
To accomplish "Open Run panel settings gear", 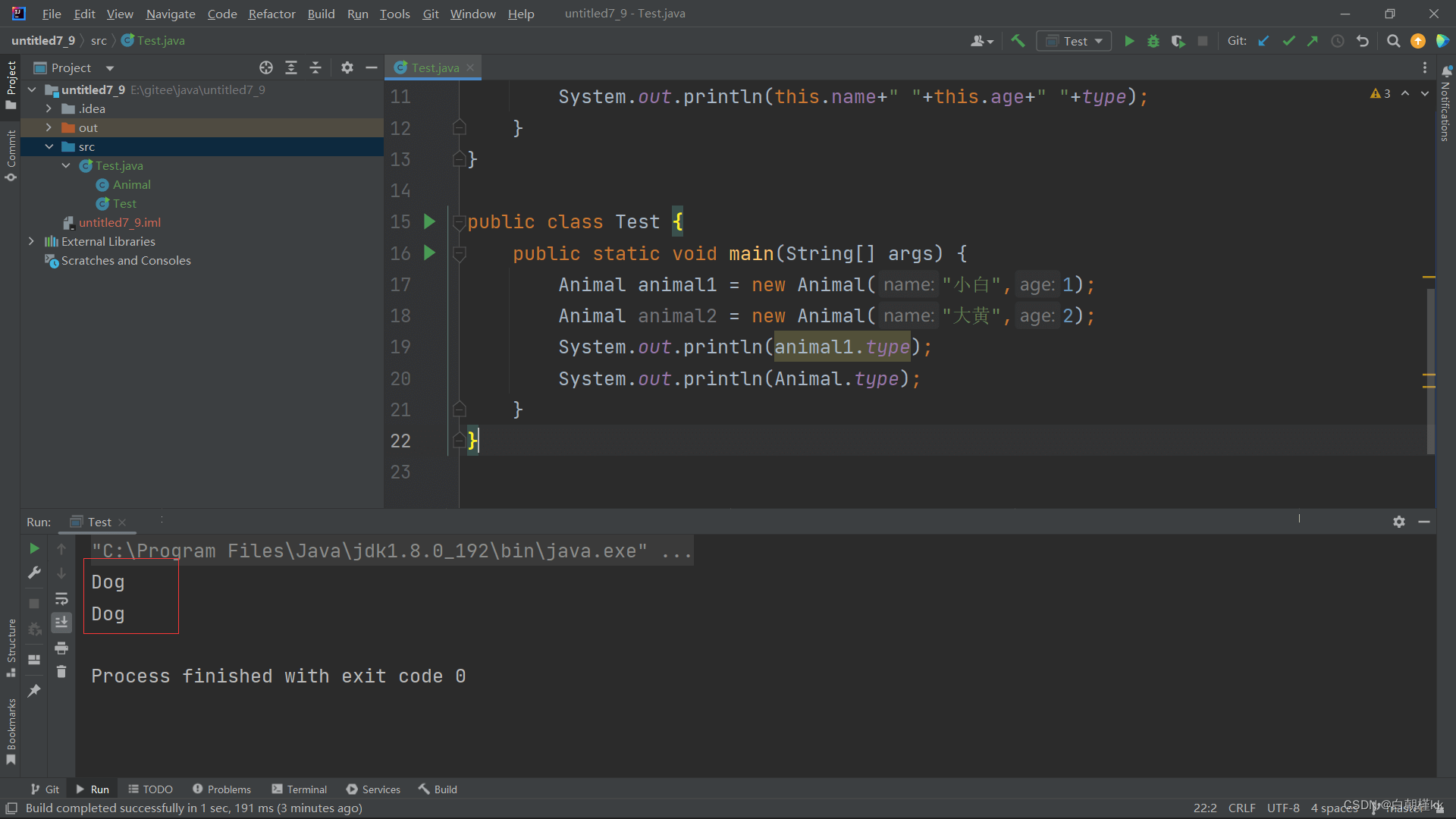I will pyautogui.click(x=1399, y=522).
